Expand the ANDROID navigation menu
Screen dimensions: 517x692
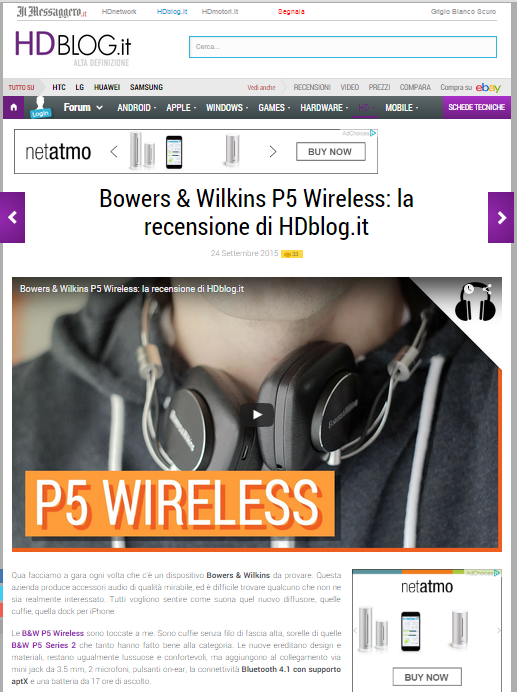[x=136, y=108]
